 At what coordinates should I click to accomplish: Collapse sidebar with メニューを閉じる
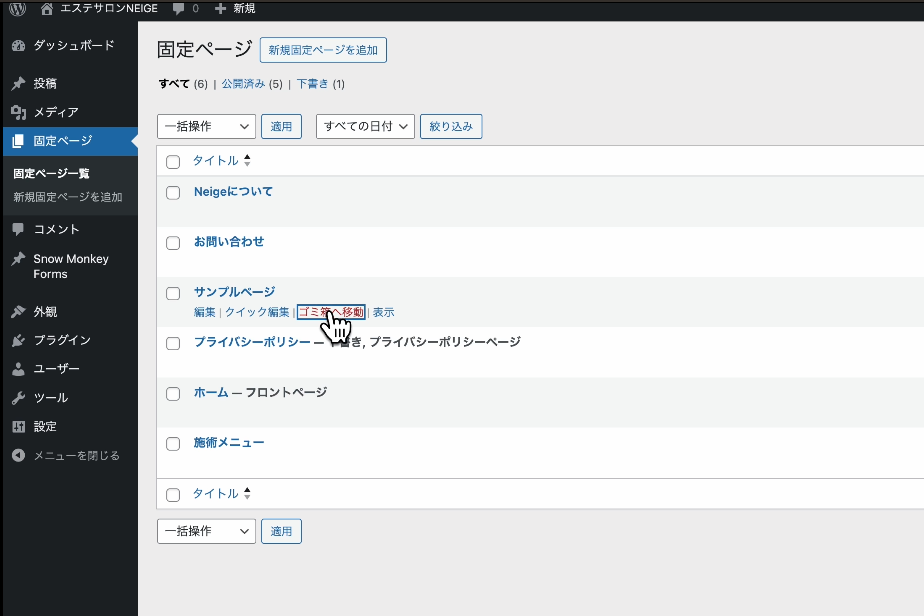point(76,455)
